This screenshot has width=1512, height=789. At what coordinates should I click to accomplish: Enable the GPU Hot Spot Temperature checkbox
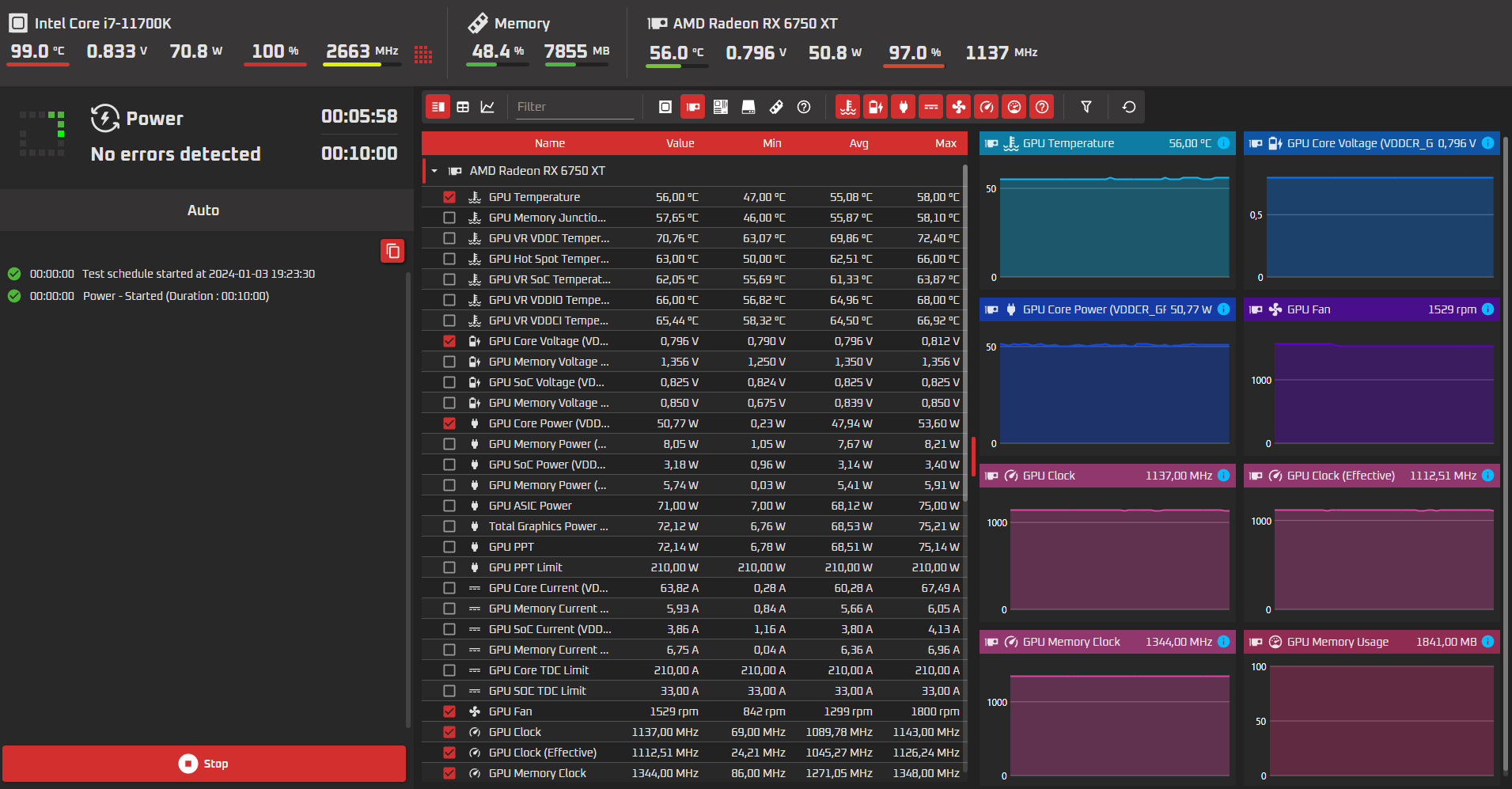tap(449, 259)
